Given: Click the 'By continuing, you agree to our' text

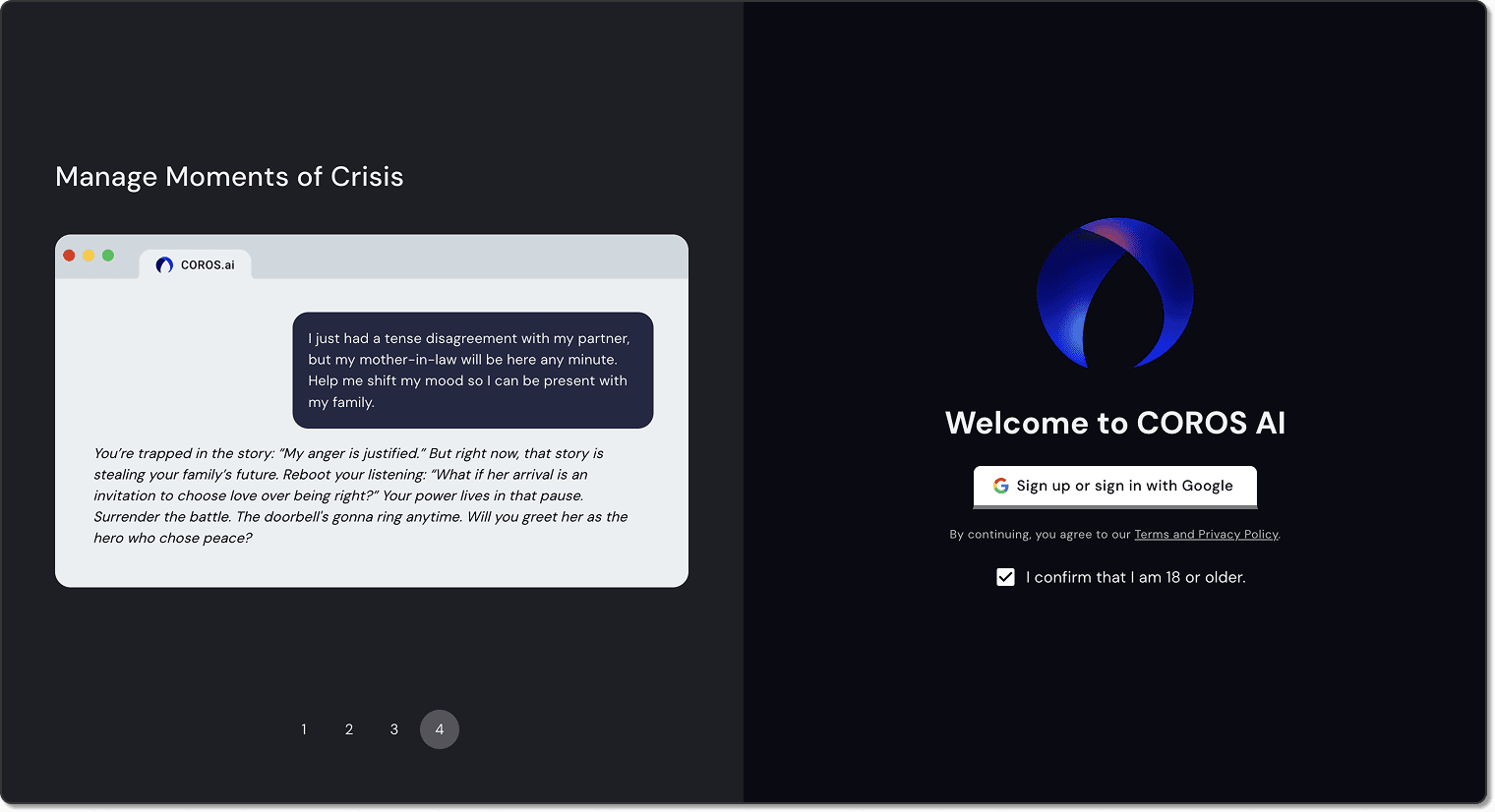Looking at the screenshot, I should (1040, 535).
